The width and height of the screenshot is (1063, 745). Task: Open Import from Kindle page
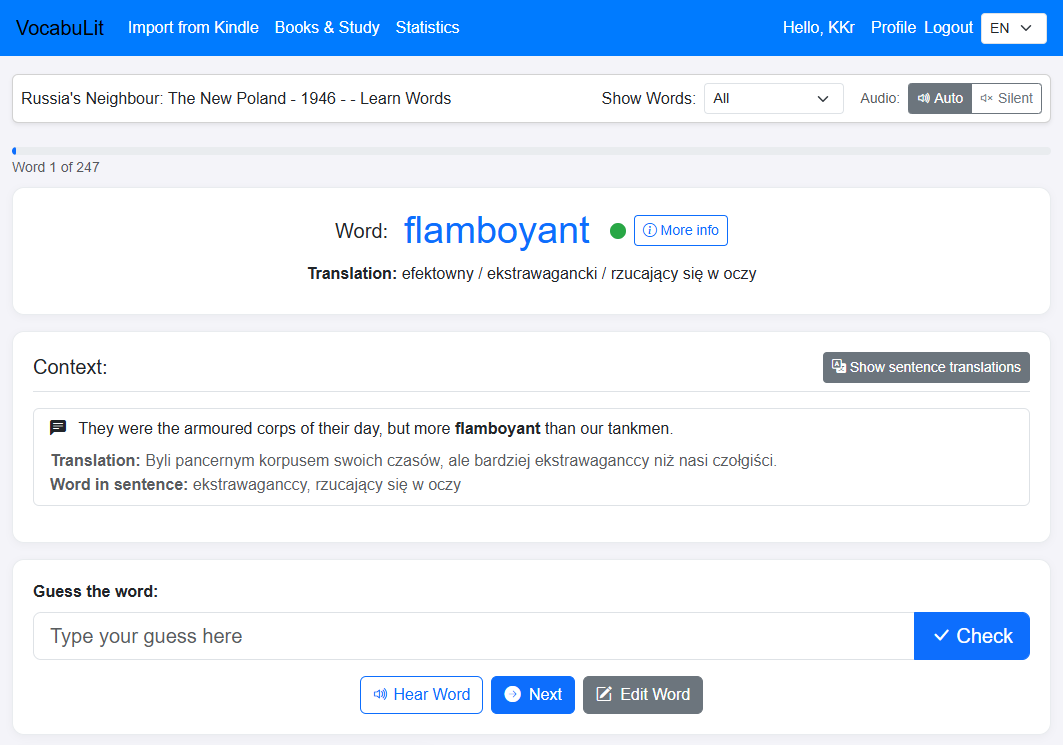193,28
